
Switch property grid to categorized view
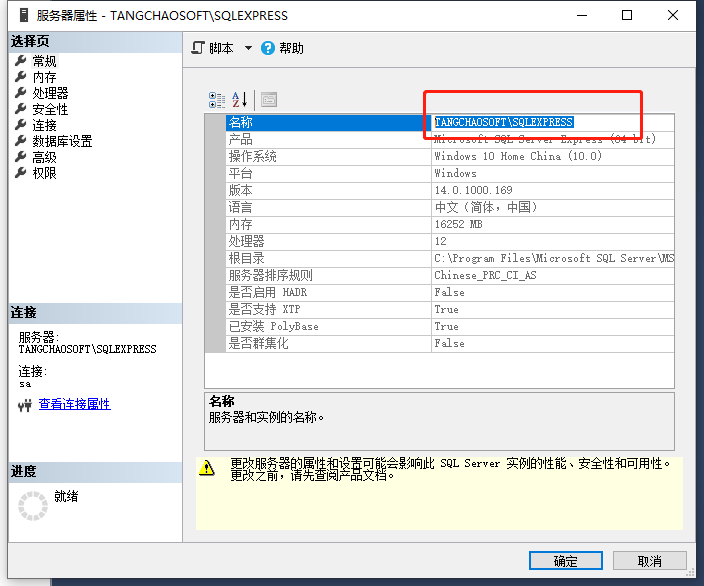click(217, 100)
